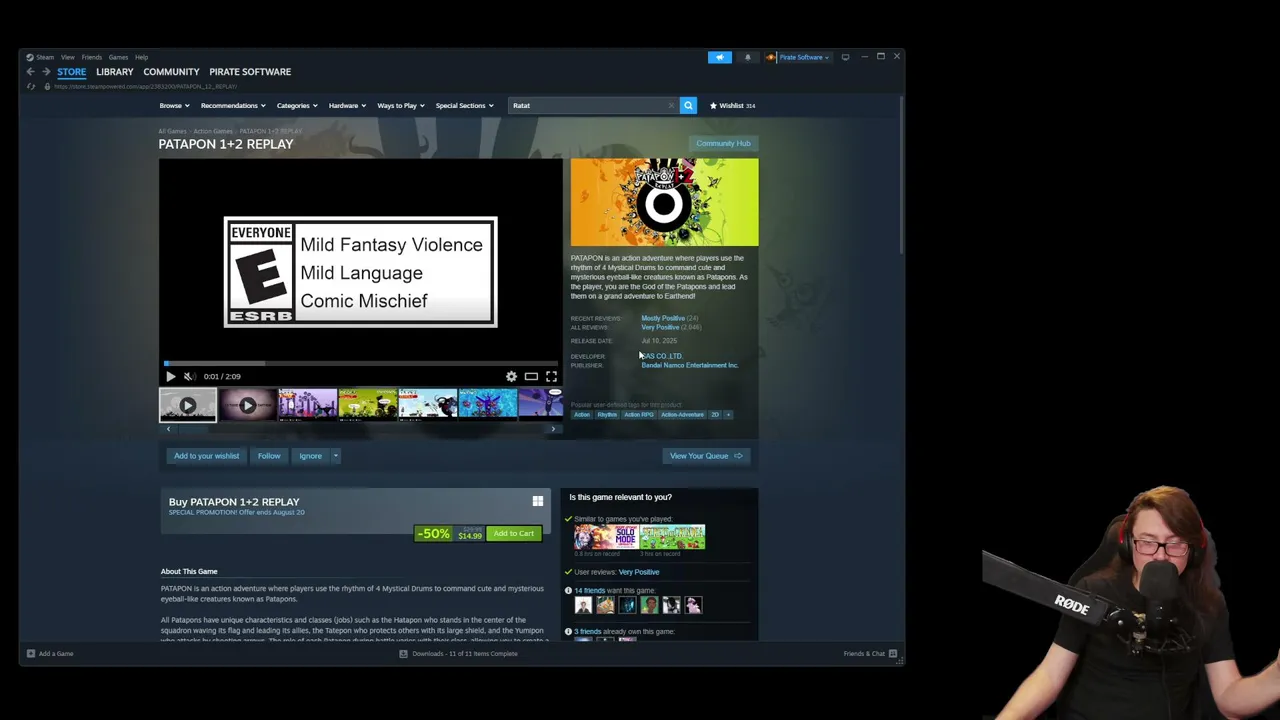This screenshot has height=720, width=1280.
Task: Click the blue store search magnifier button
Action: pos(688,105)
